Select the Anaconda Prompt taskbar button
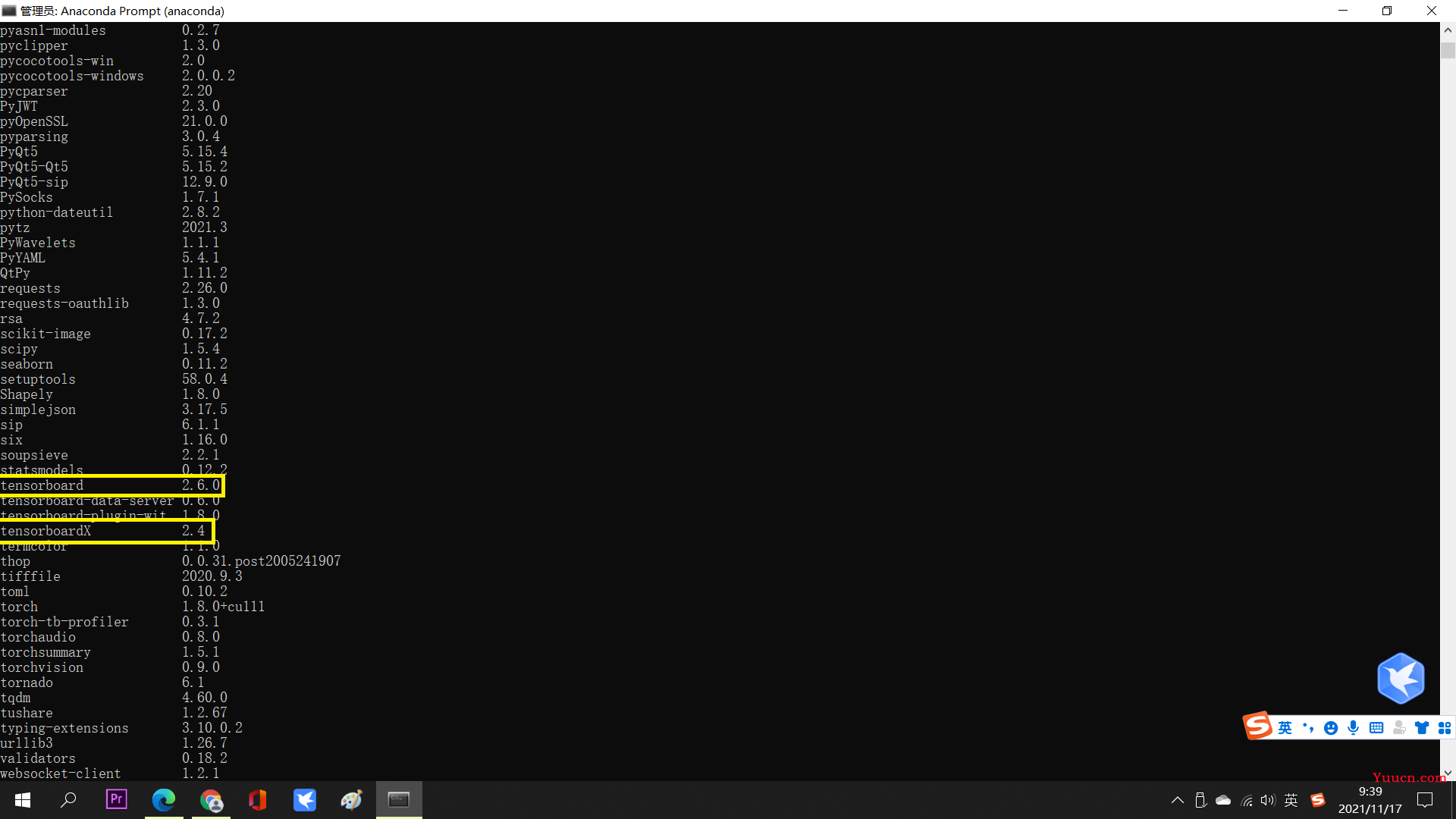 click(399, 799)
